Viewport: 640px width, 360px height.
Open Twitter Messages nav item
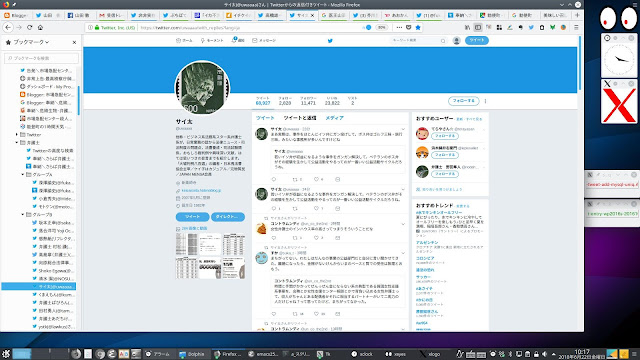(x=264, y=40)
